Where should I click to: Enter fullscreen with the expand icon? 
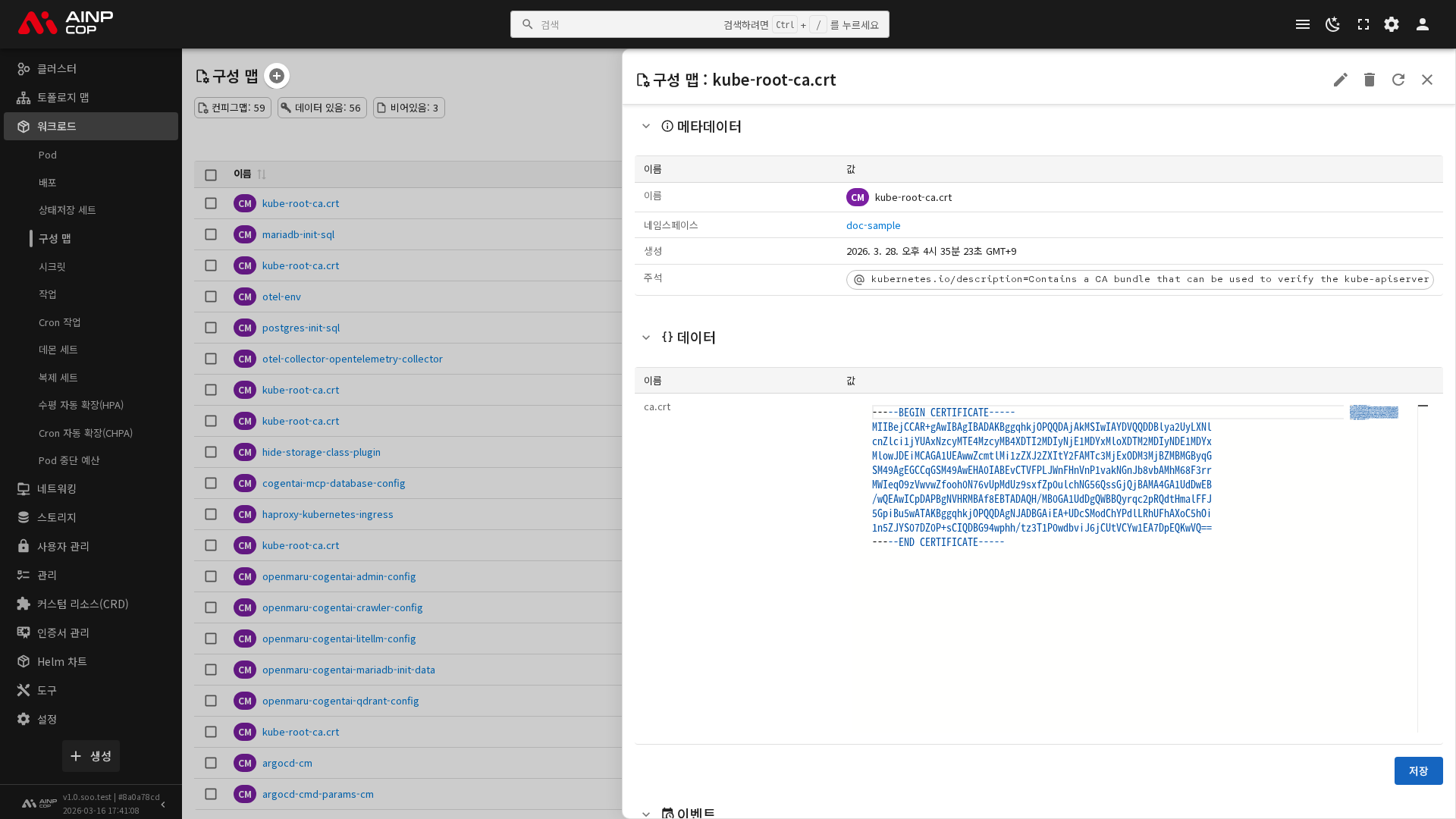[1363, 24]
